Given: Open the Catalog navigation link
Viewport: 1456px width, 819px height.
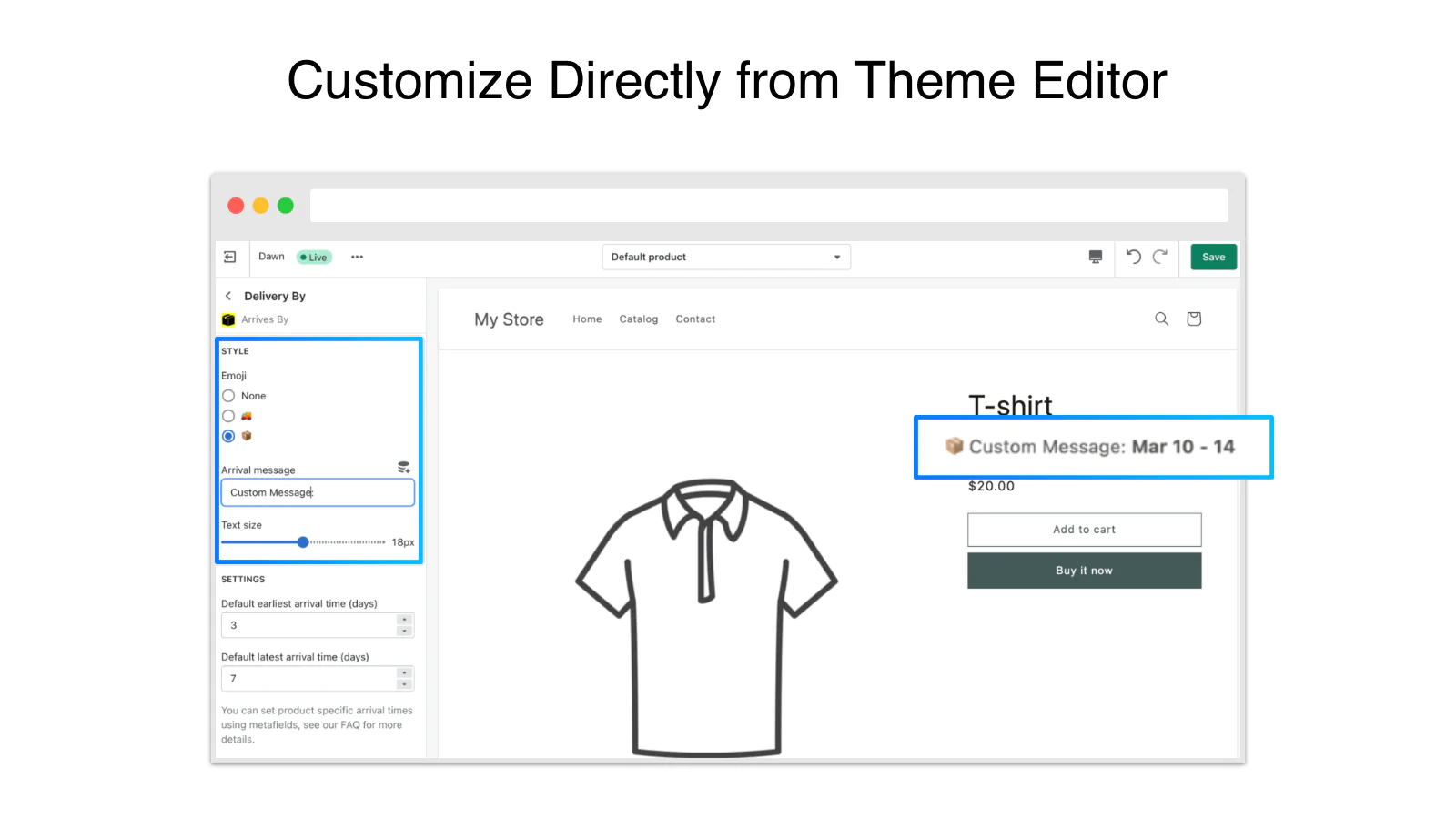Looking at the screenshot, I should [638, 319].
